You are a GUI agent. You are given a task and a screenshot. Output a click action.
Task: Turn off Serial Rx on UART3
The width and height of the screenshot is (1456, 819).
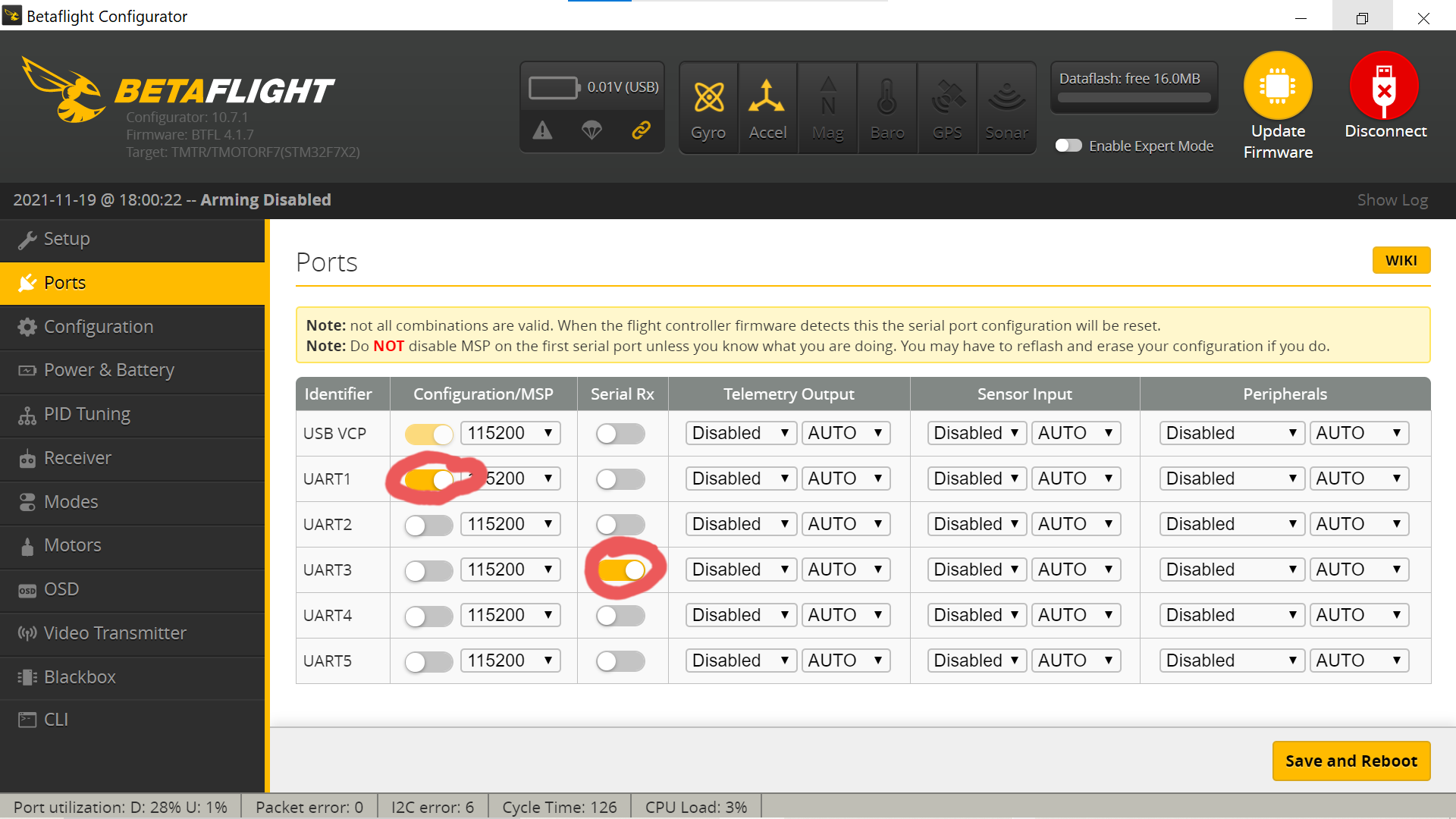click(x=621, y=570)
